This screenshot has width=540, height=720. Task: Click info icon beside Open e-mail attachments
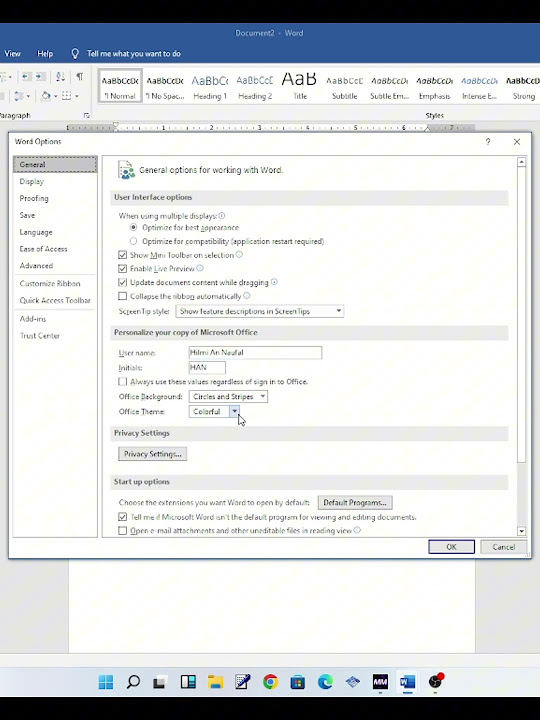point(357,530)
